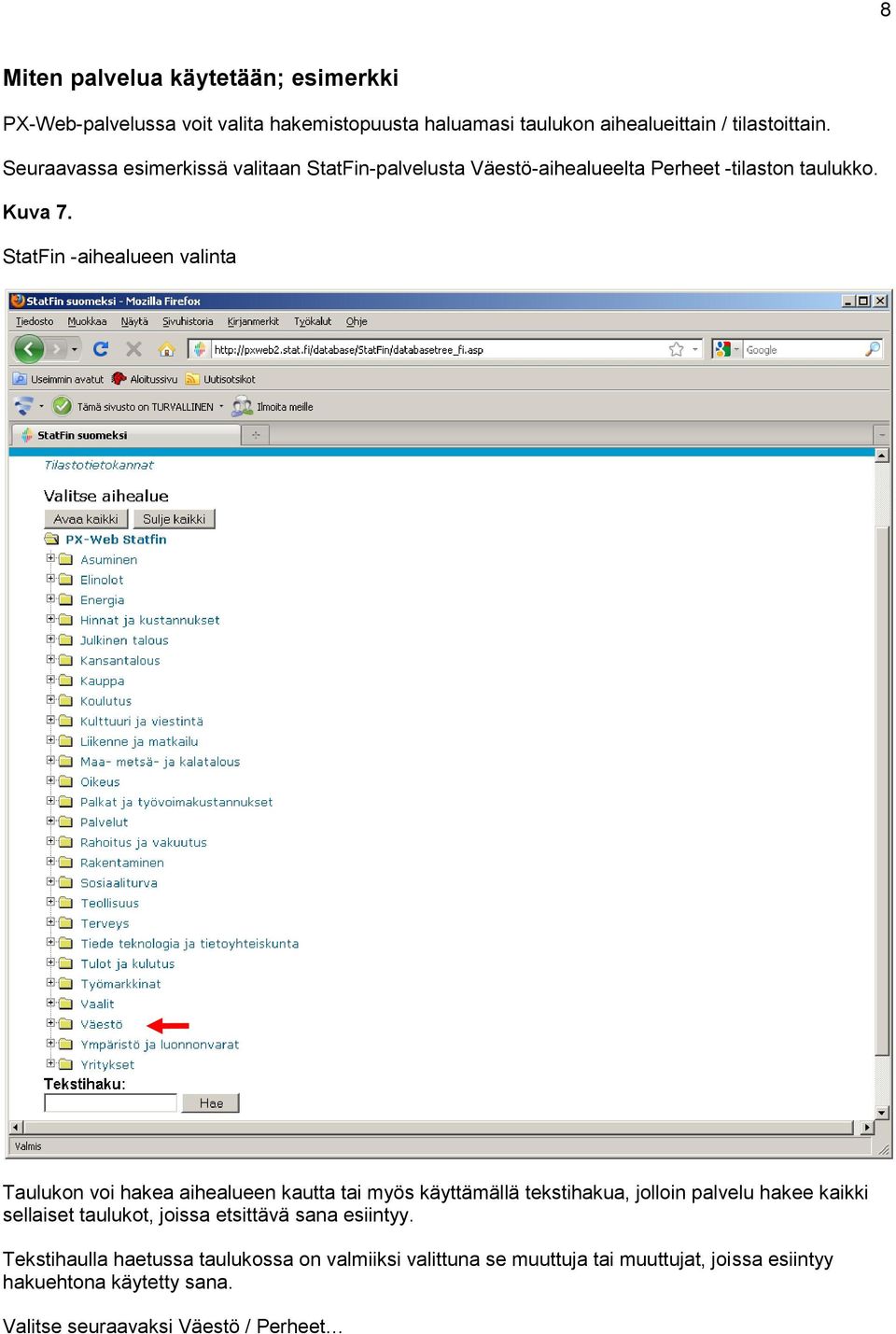This screenshot has width=896, height=1334.
Task: Open Maa- metsä- ja kalatalous topic
Action: coord(160,762)
